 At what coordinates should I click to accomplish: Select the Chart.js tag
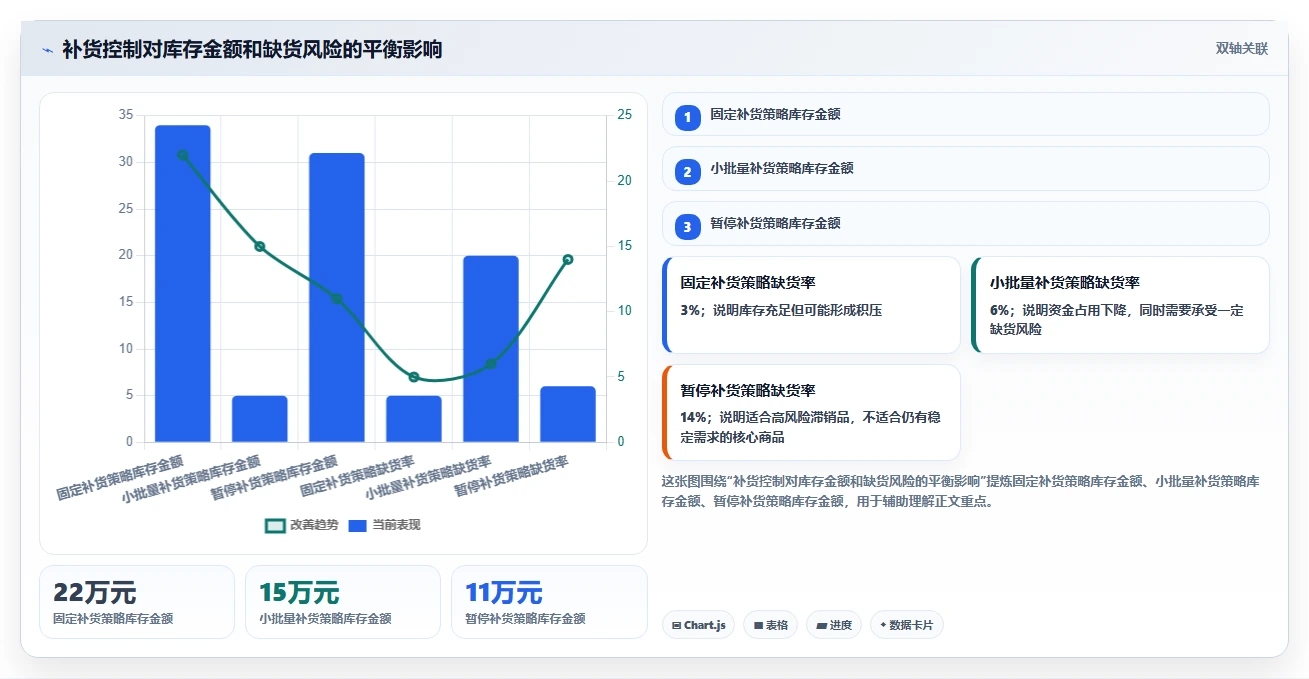[x=698, y=625]
